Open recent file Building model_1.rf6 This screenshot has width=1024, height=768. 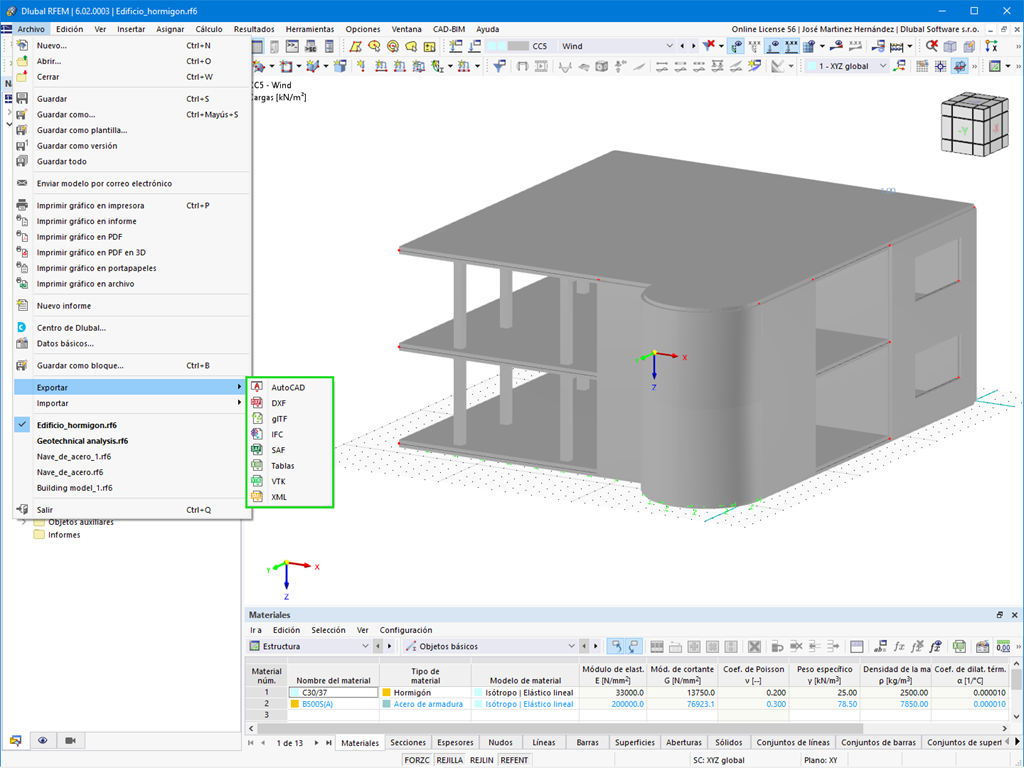(74, 488)
